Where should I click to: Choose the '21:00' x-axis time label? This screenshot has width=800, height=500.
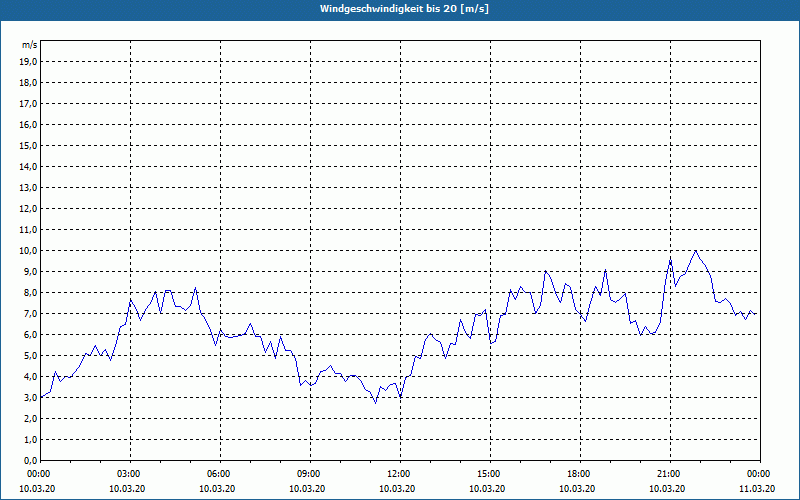[670, 474]
